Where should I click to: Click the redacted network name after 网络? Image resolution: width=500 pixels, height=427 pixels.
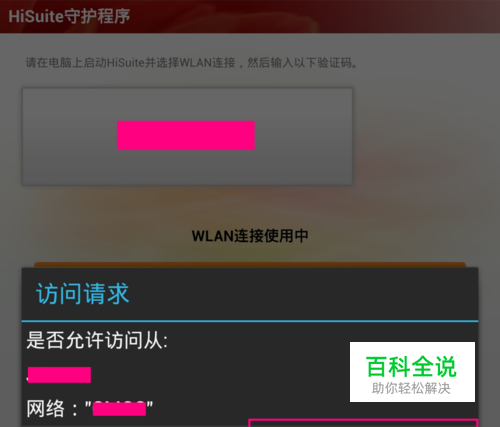coord(119,409)
